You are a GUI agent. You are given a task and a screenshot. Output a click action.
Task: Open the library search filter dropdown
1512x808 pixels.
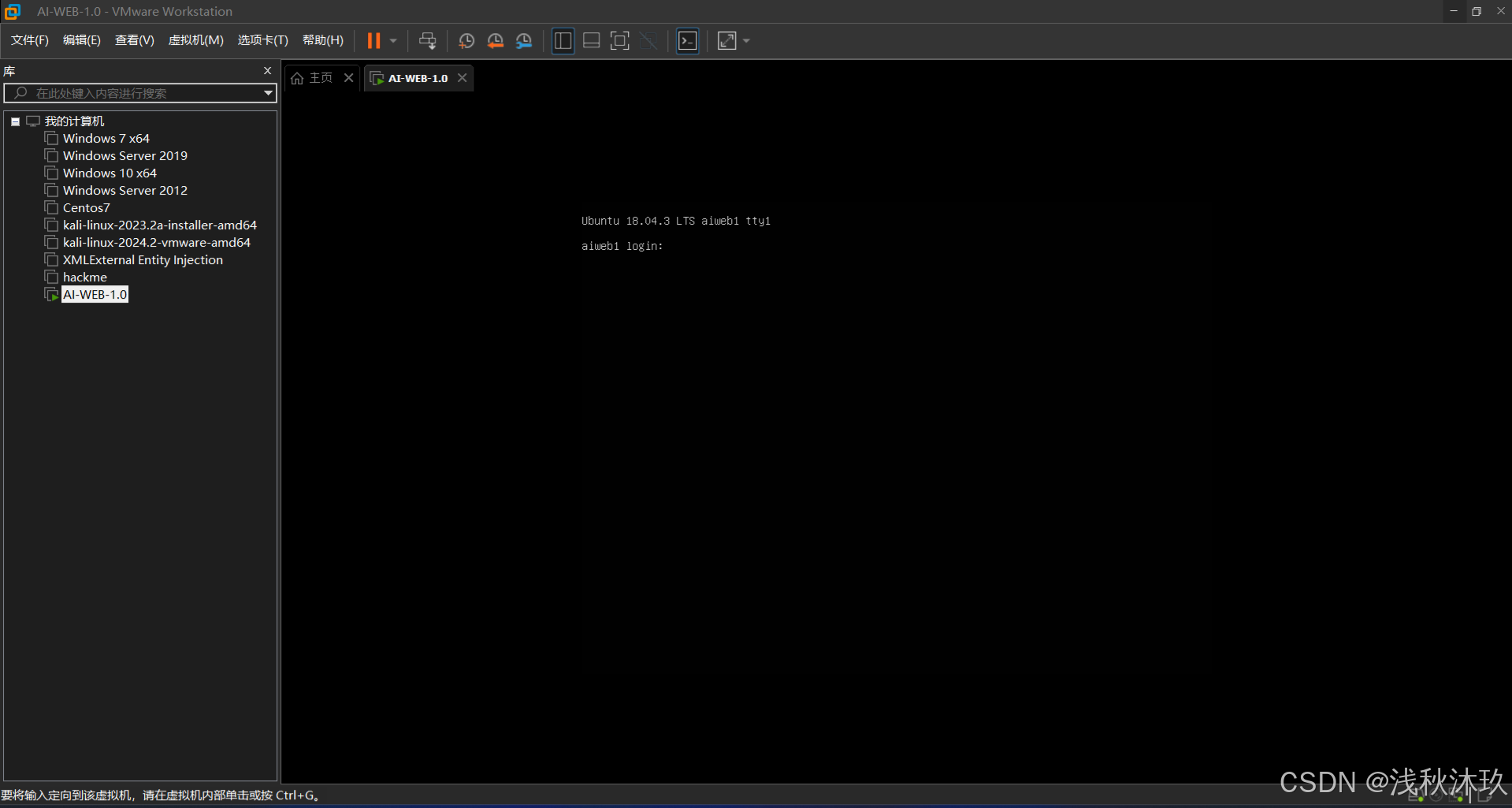click(268, 93)
